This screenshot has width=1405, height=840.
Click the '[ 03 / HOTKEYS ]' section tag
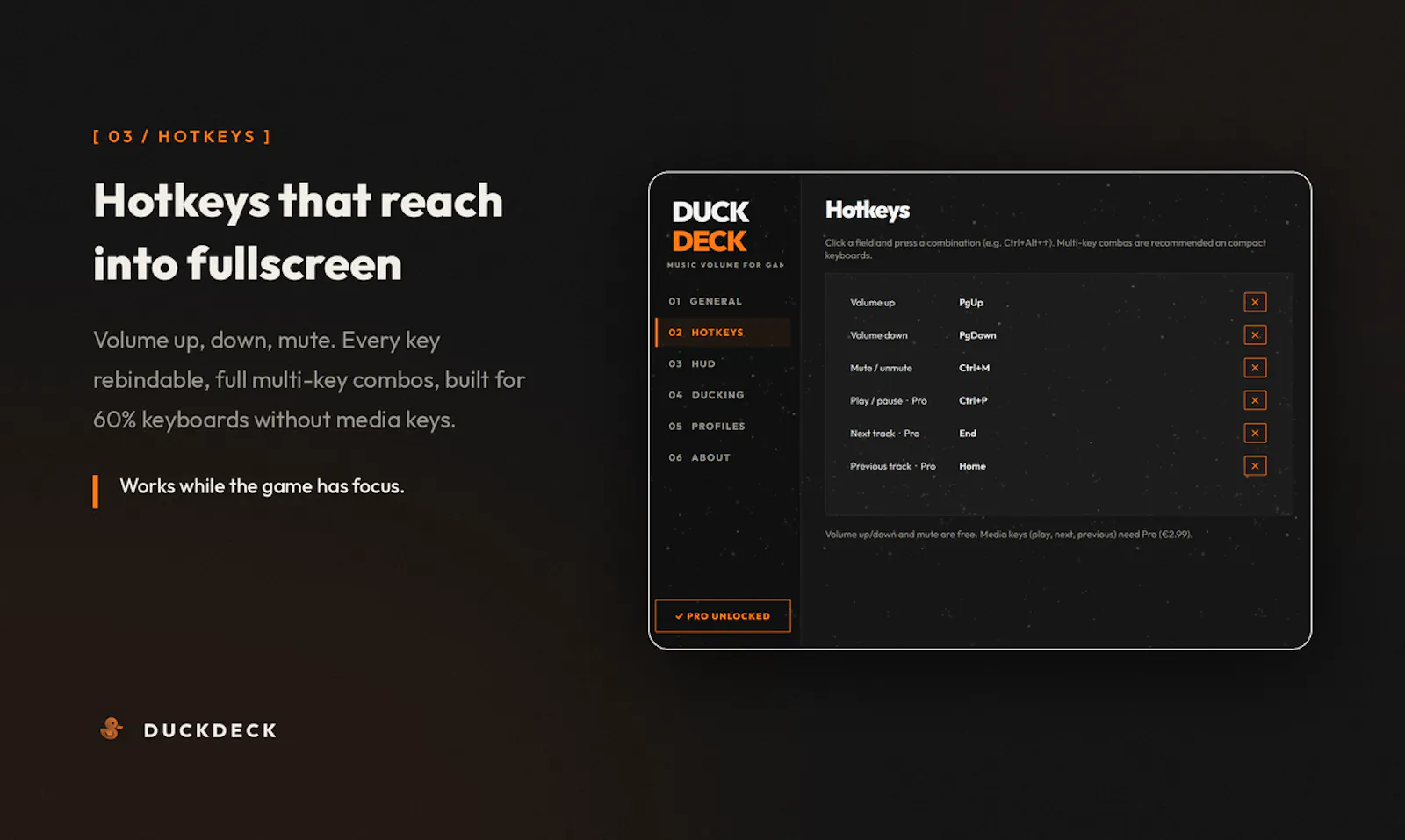(182, 137)
